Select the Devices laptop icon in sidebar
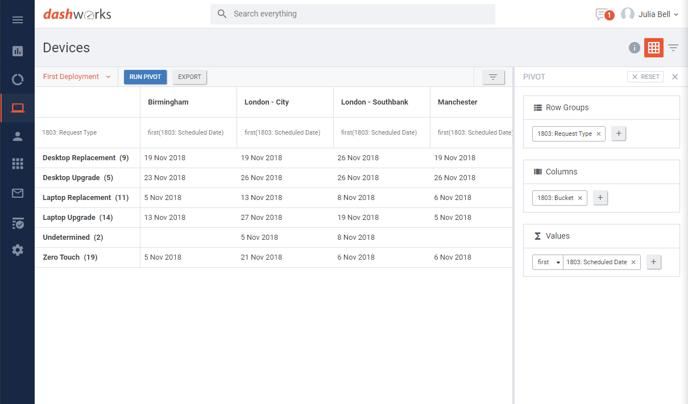The width and height of the screenshot is (688, 404). click(x=18, y=108)
